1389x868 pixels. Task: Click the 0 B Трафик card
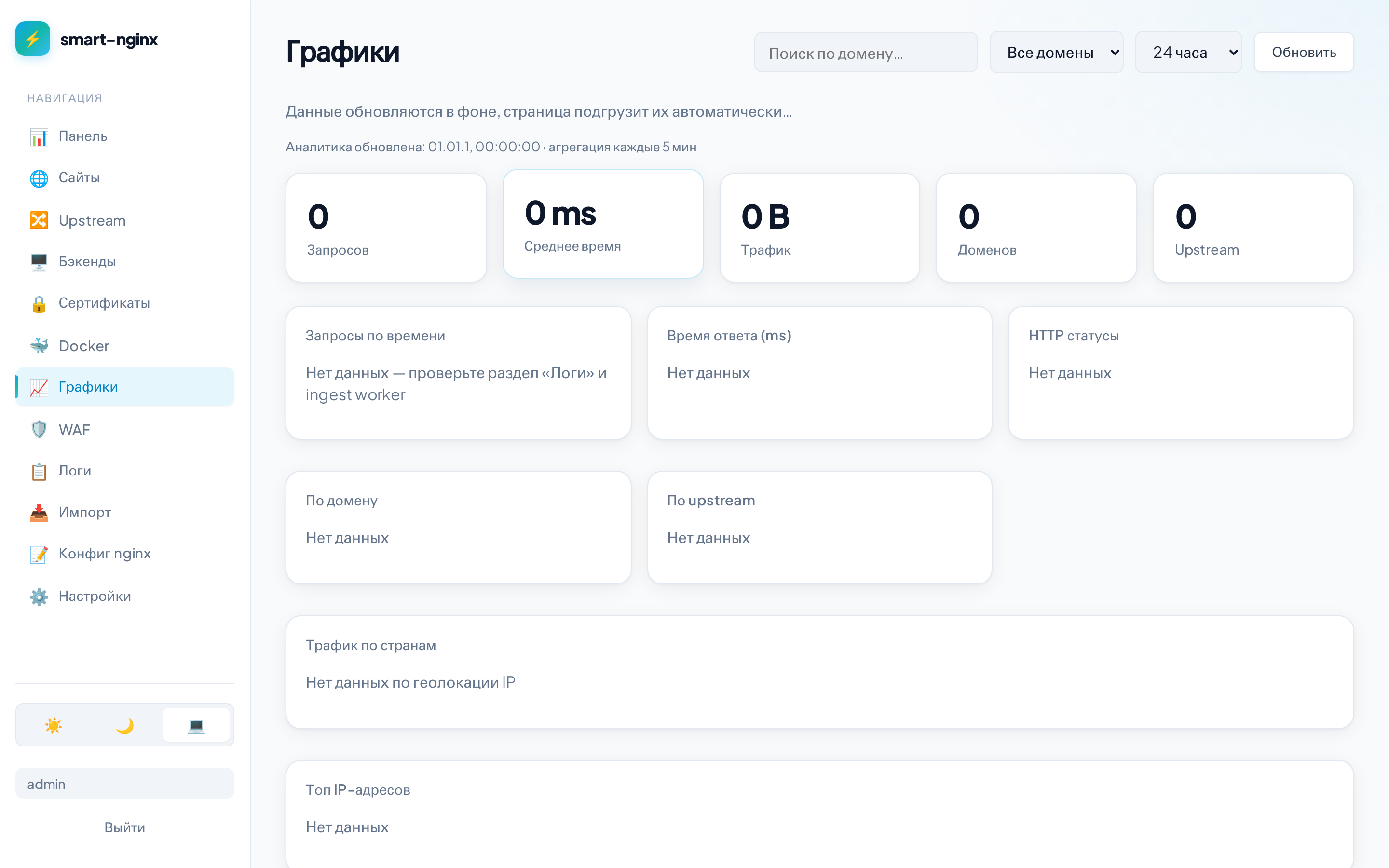click(x=819, y=227)
